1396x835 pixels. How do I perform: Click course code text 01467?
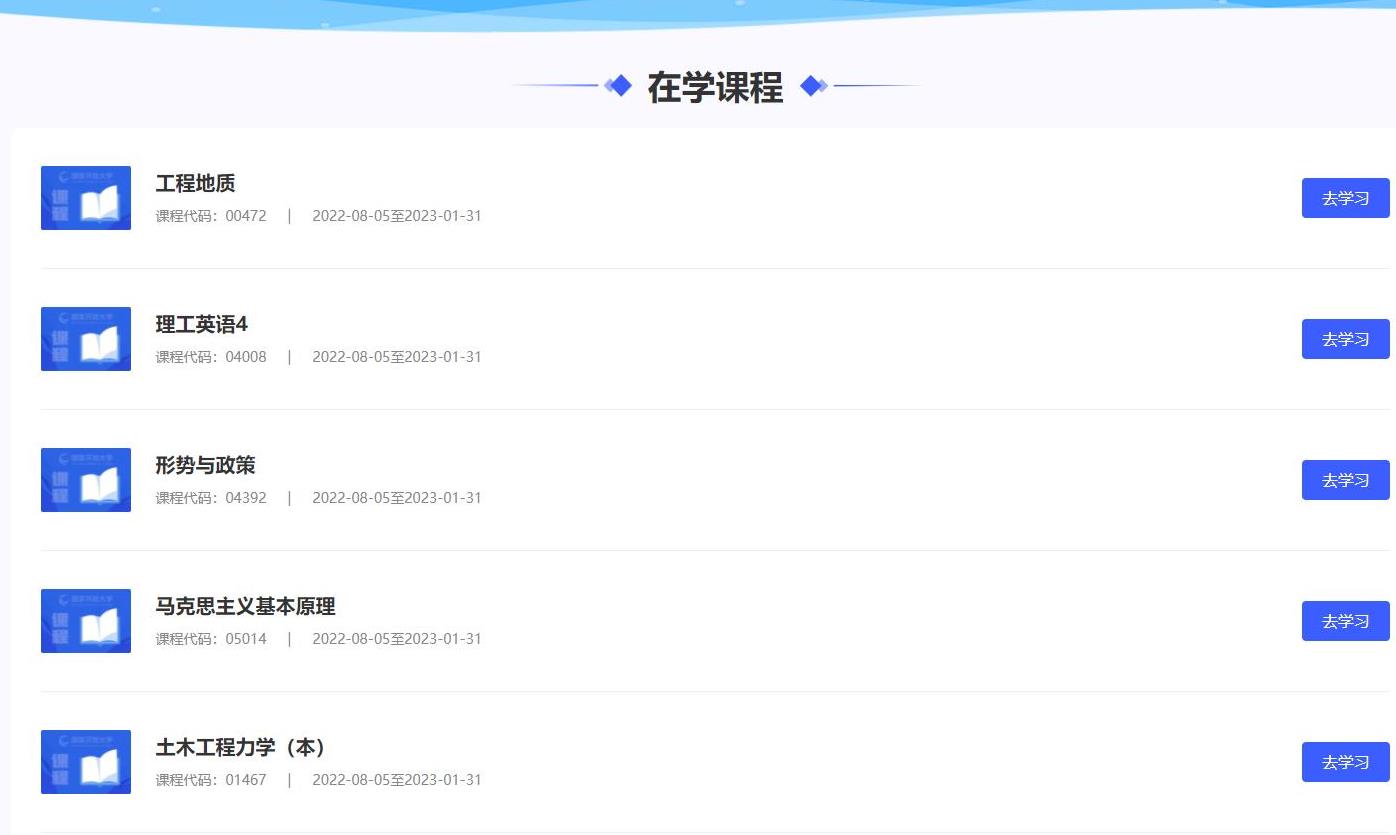(x=246, y=780)
